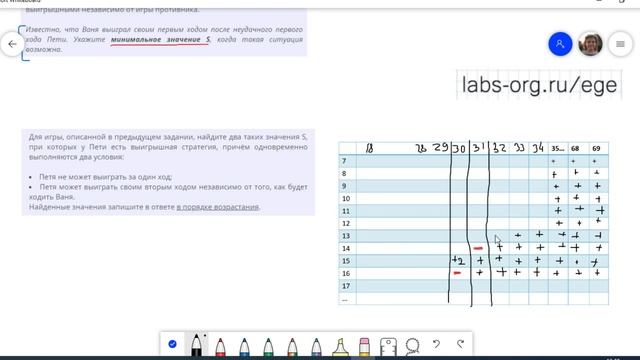This screenshot has height=360, width=640.
Task: Select row label '15' in the table
Action: [x=346, y=261]
